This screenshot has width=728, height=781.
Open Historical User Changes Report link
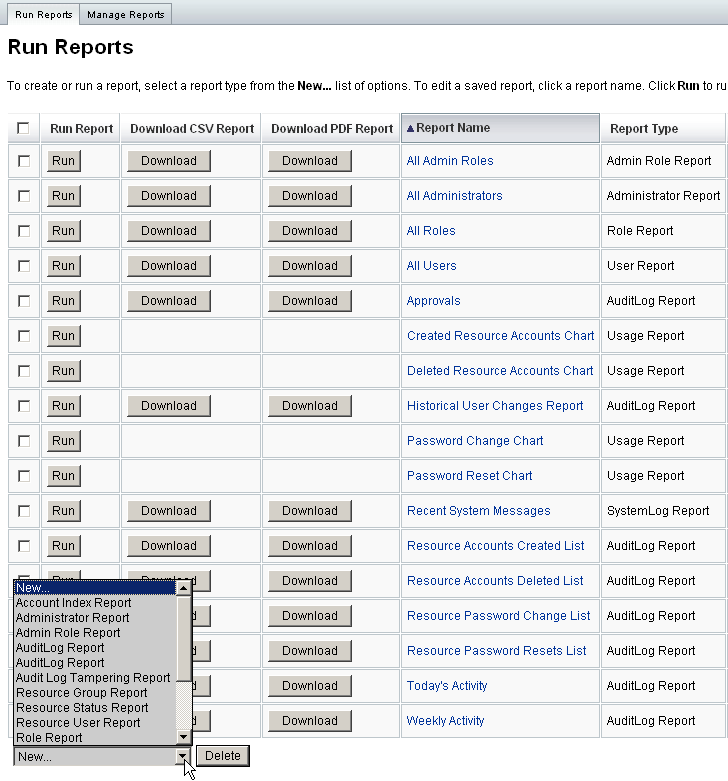pos(495,406)
